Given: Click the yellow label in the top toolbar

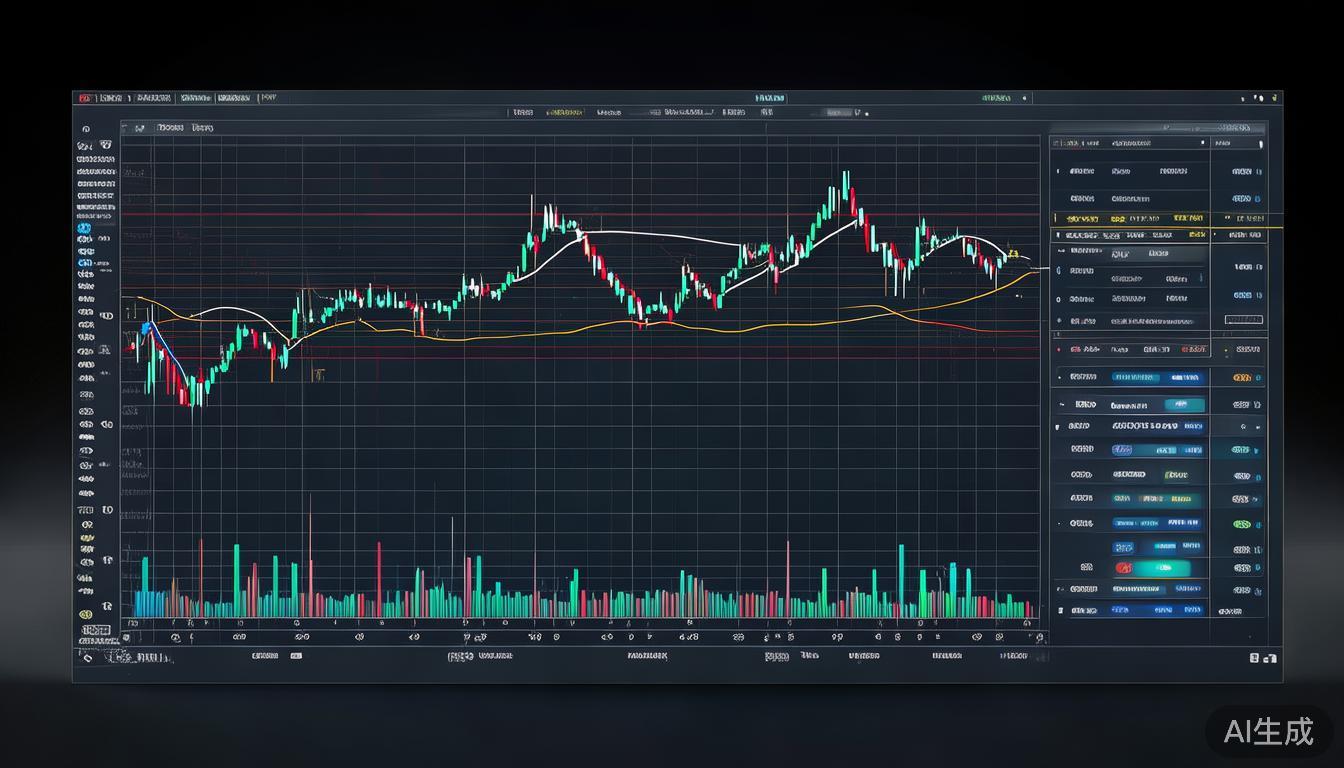Looking at the screenshot, I should point(564,113).
